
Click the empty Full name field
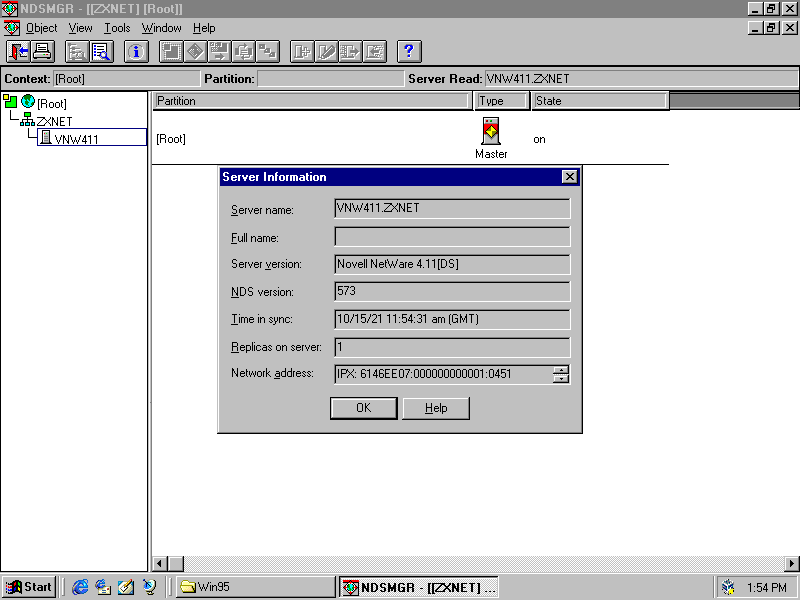452,236
